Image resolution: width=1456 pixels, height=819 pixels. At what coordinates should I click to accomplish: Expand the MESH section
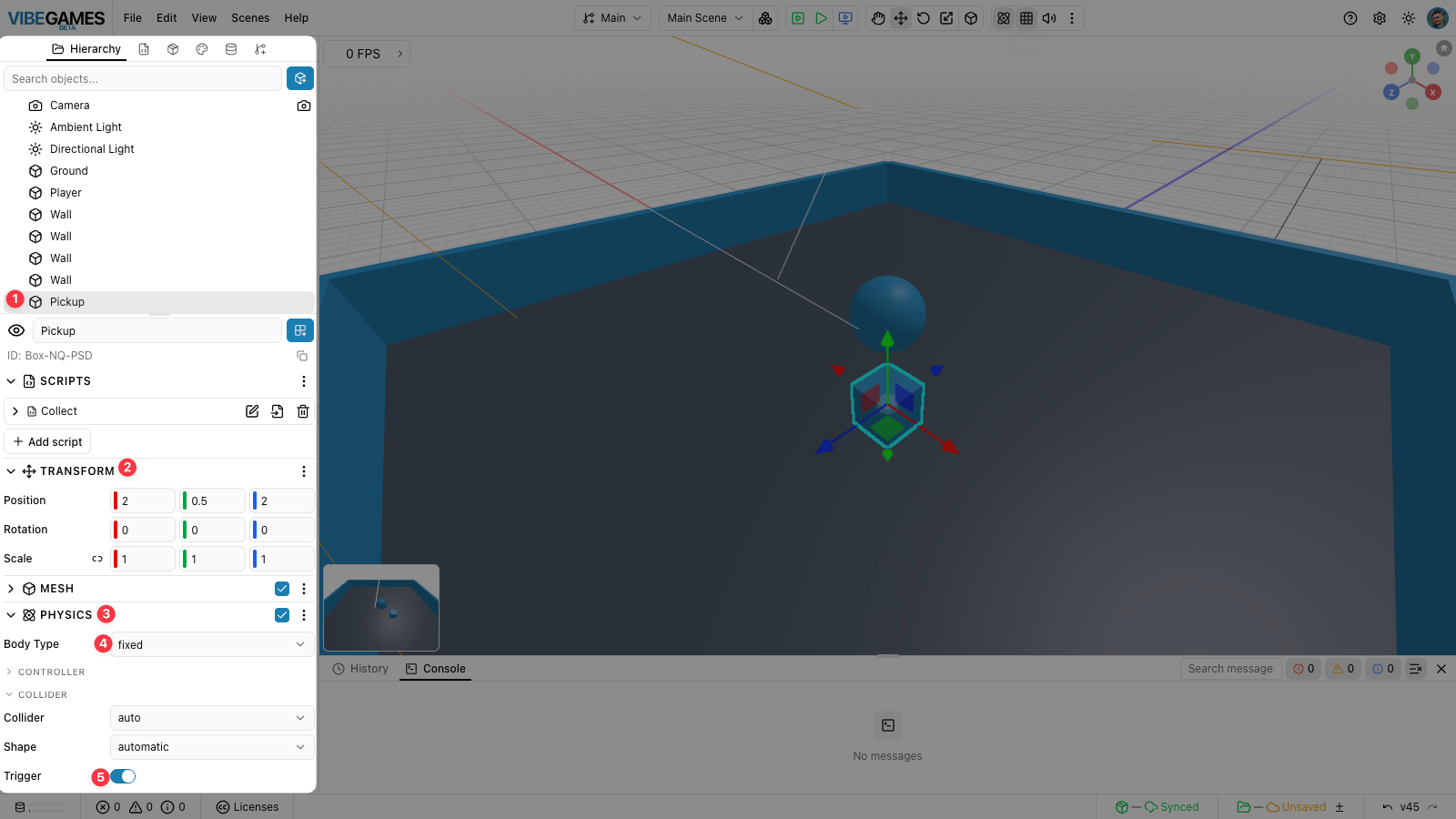(11, 589)
